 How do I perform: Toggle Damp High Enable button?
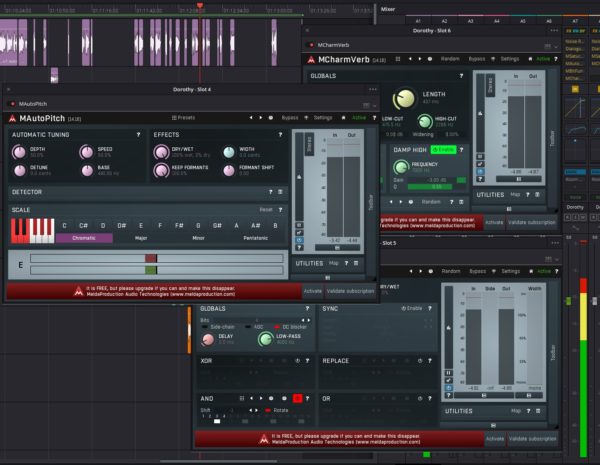pos(443,150)
